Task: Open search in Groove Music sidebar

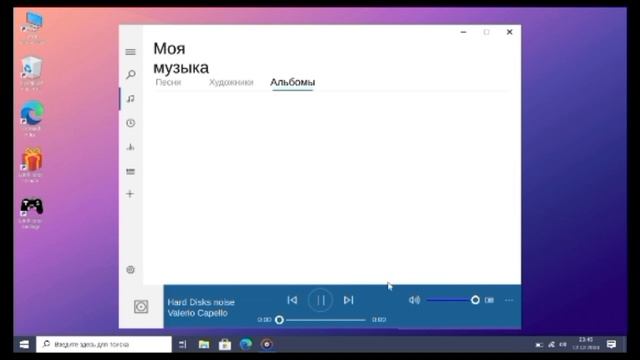Action: [x=131, y=74]
